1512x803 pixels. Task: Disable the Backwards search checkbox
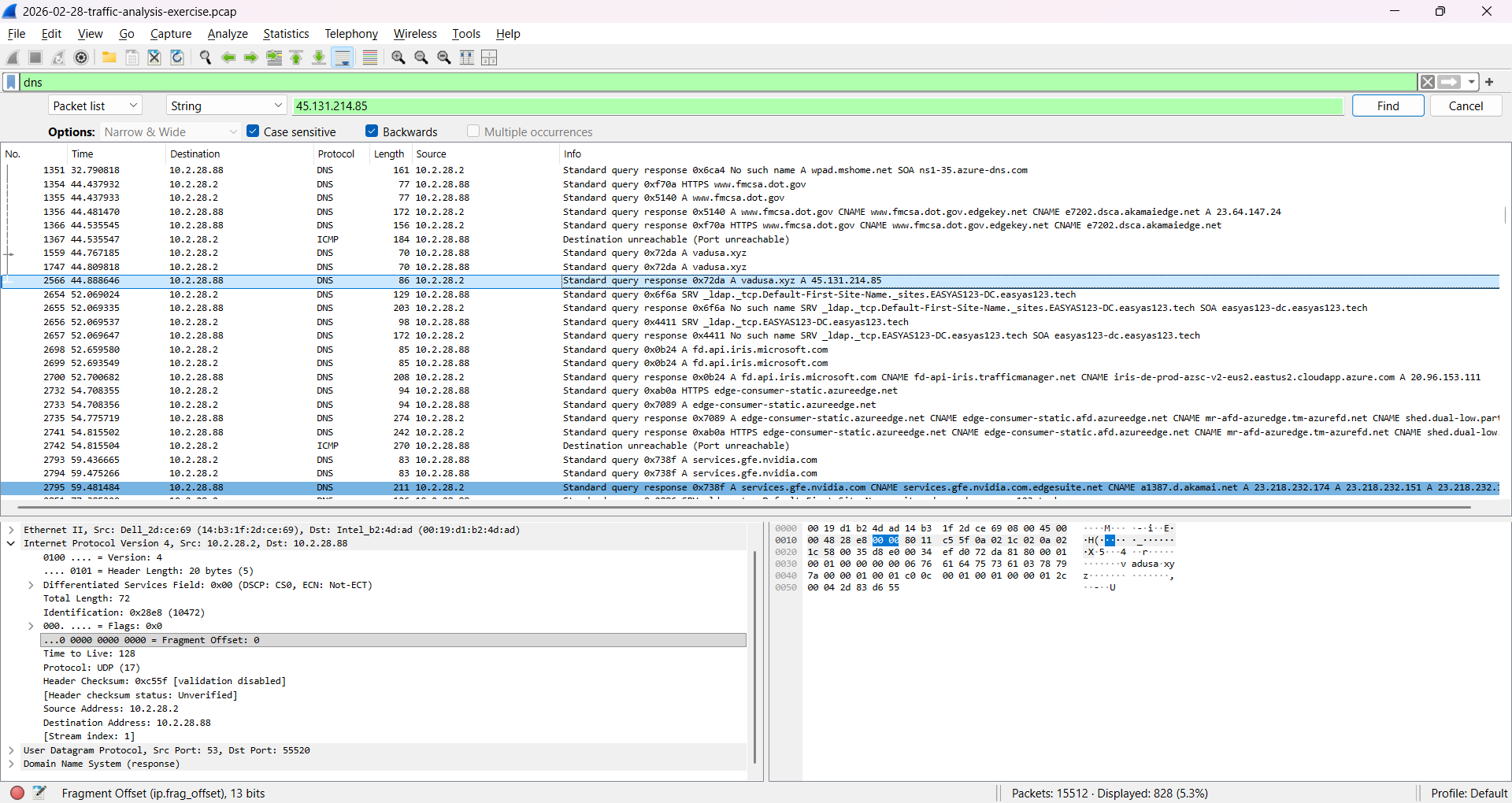(x=372, y=131)
